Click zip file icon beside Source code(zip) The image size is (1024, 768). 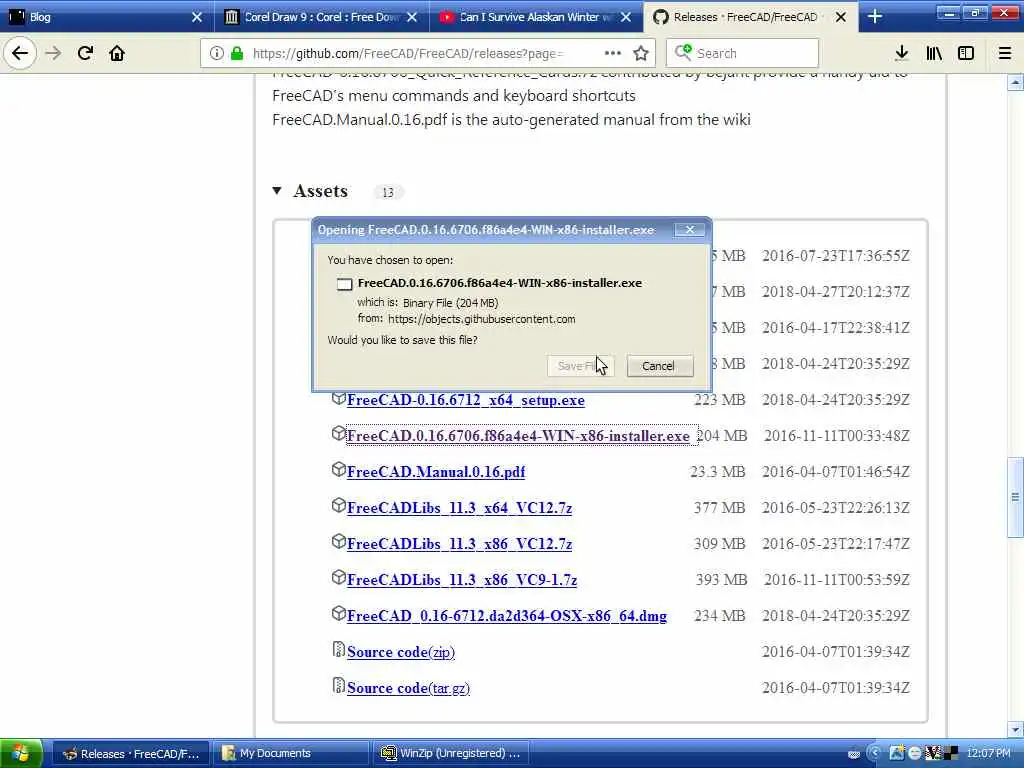[338, 649]
